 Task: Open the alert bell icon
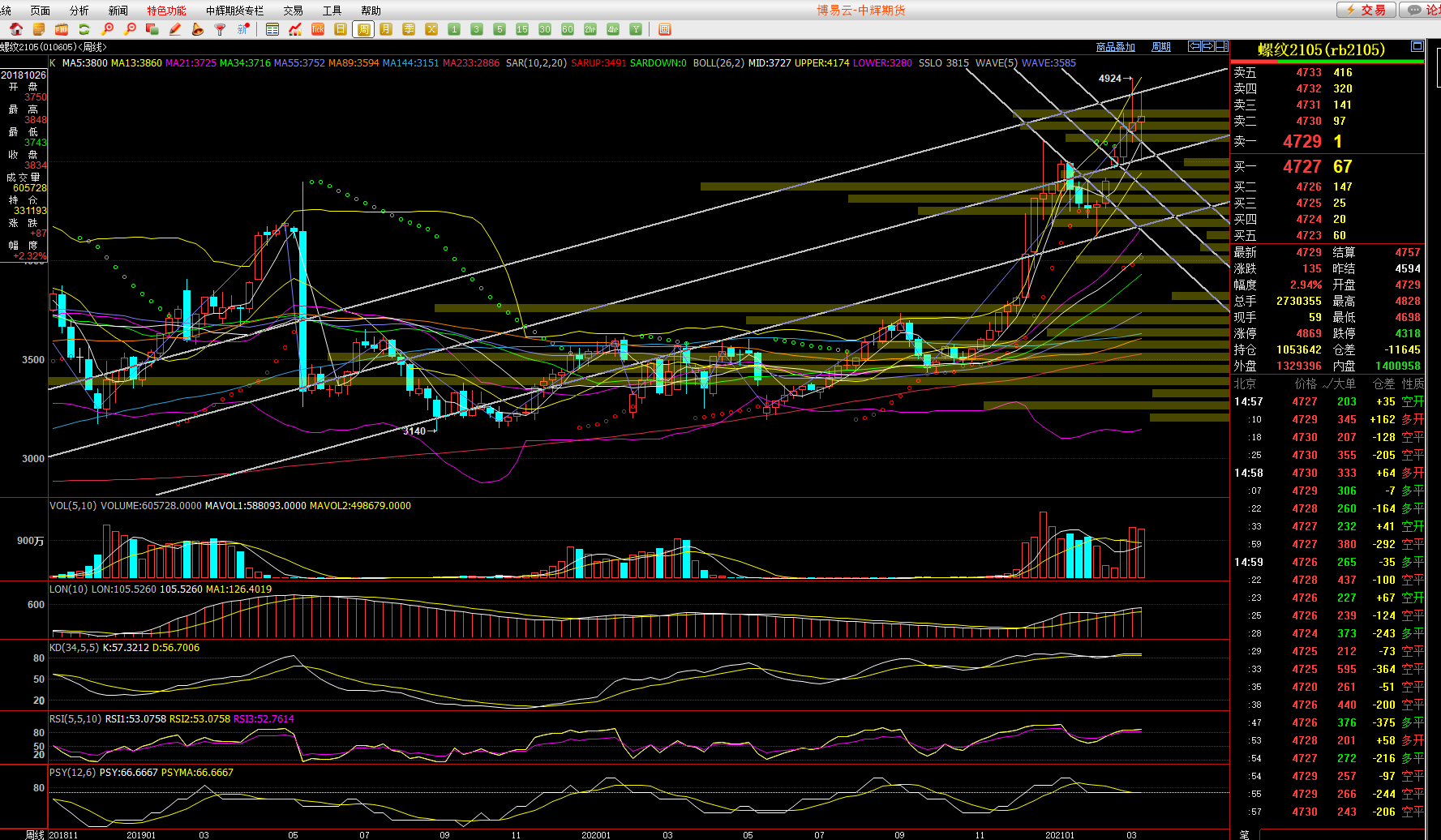point(197,29)
